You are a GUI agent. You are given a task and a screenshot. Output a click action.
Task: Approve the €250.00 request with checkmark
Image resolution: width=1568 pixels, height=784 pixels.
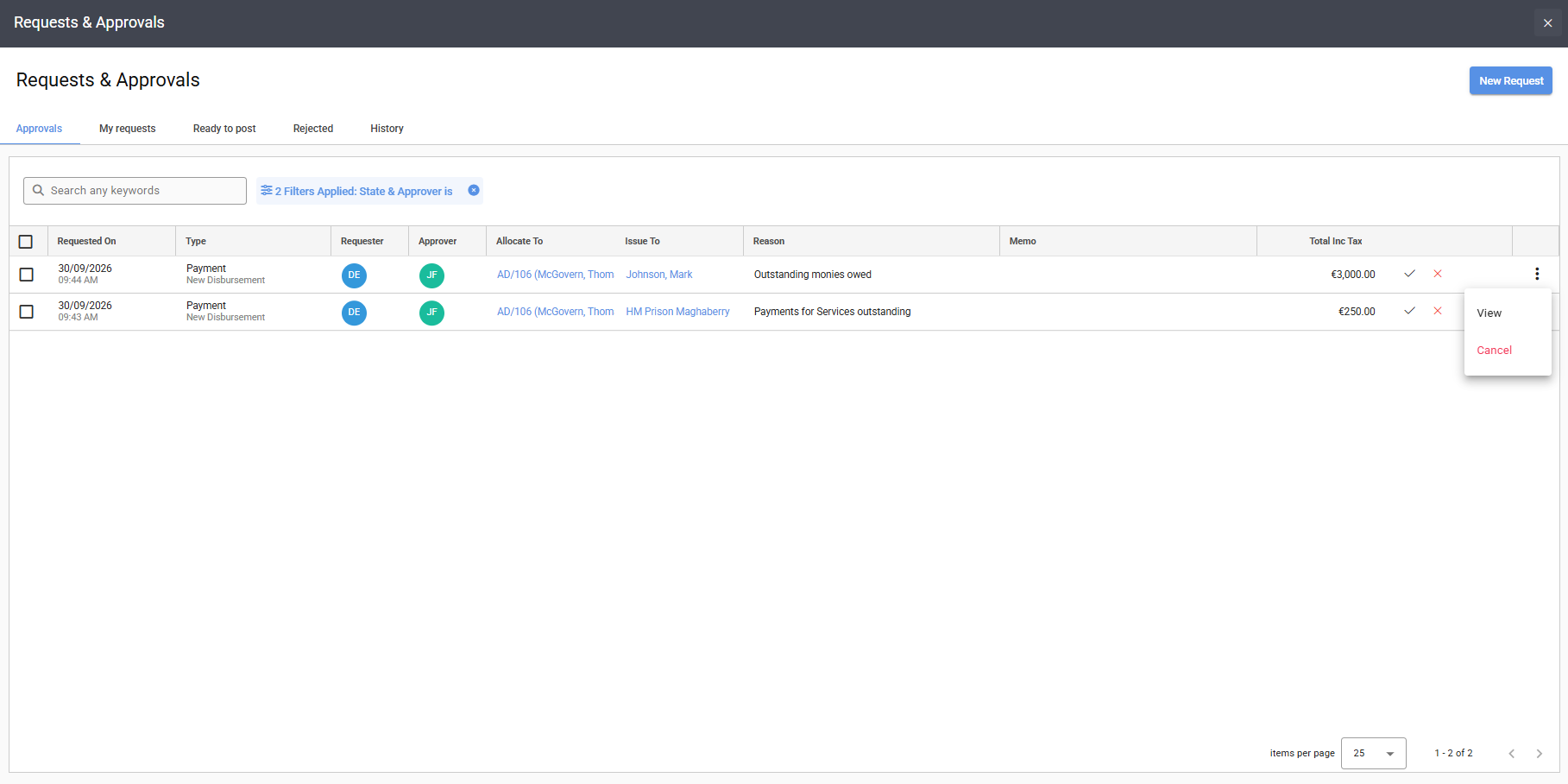[x=1409, y=311]
